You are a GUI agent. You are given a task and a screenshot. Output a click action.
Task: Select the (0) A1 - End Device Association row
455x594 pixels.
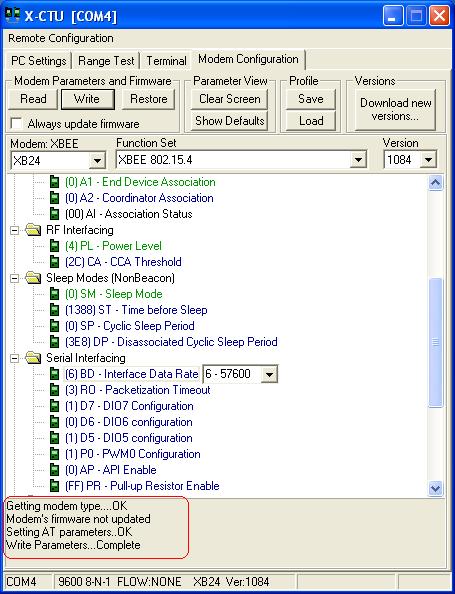(140, 182)
